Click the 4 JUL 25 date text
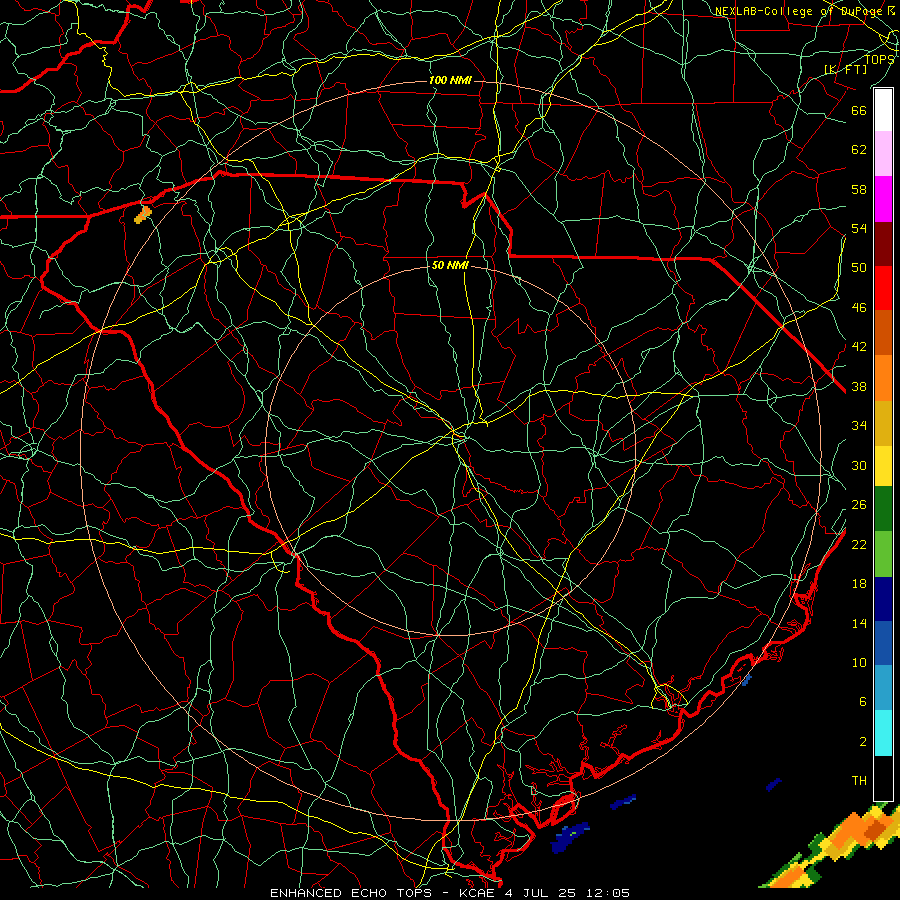 click(542, 893)
